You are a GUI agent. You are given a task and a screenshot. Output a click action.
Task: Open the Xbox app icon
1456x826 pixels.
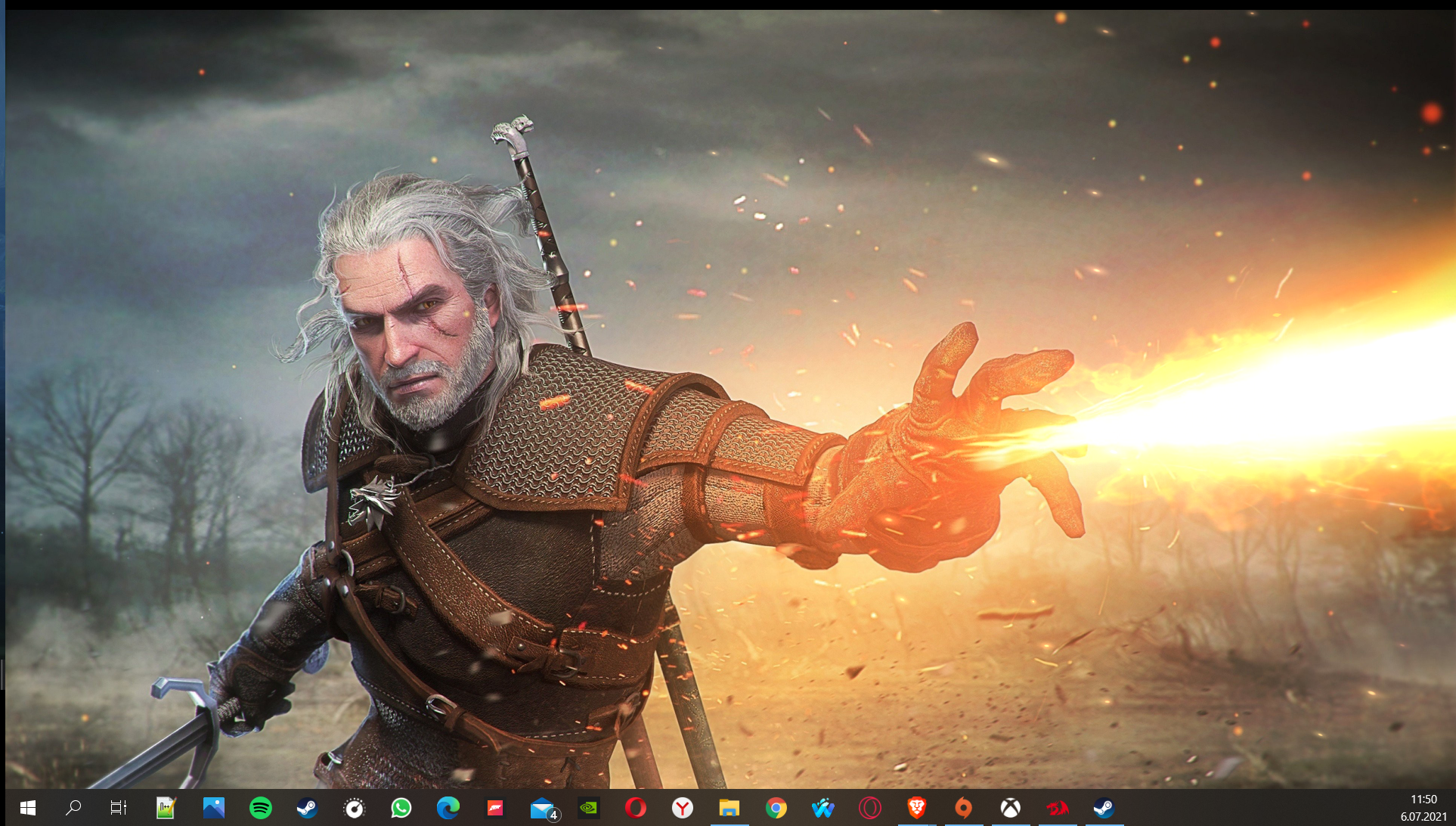pos(1011,808)
